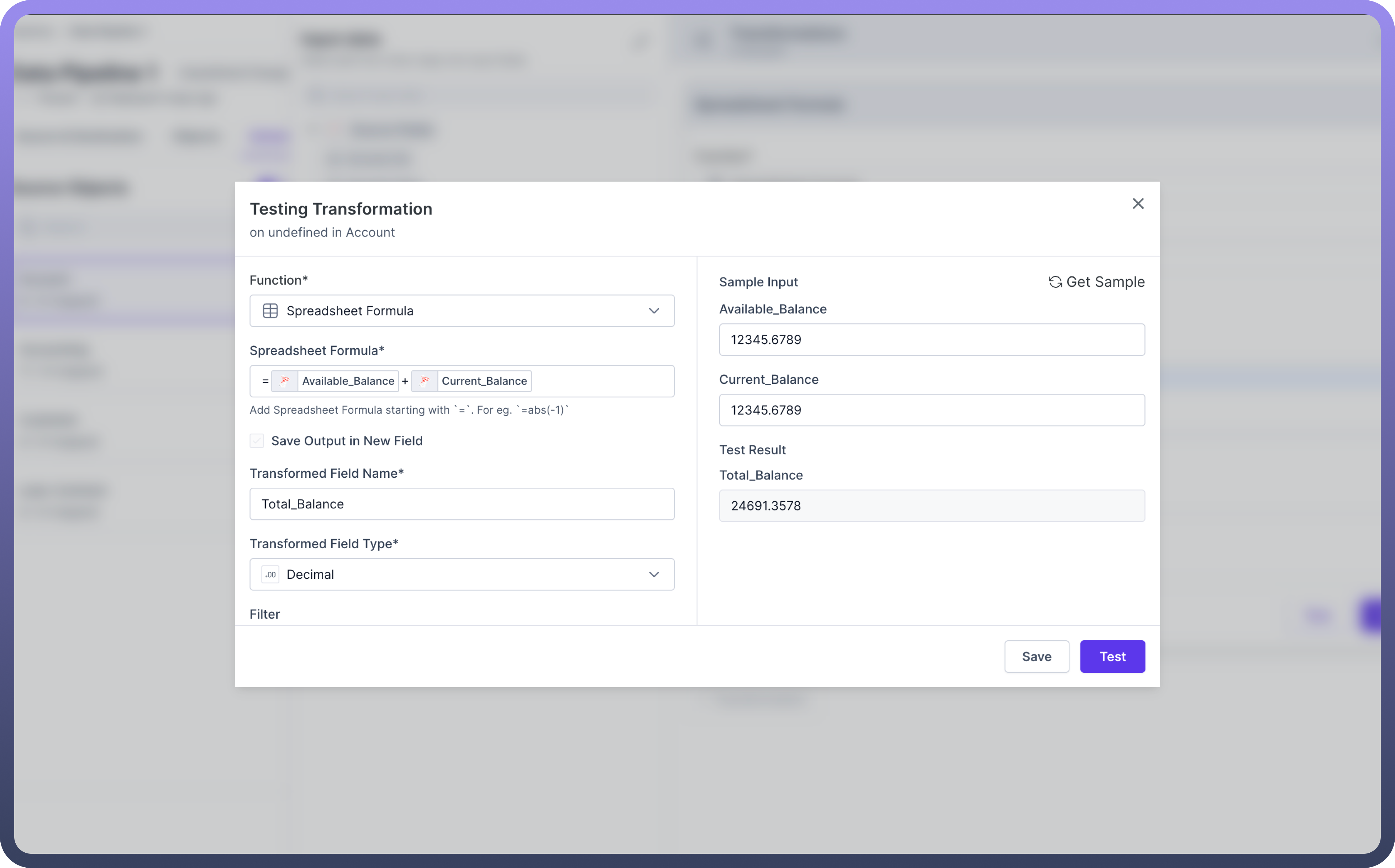Click the Available_Balance token in formula

[348, 381]
